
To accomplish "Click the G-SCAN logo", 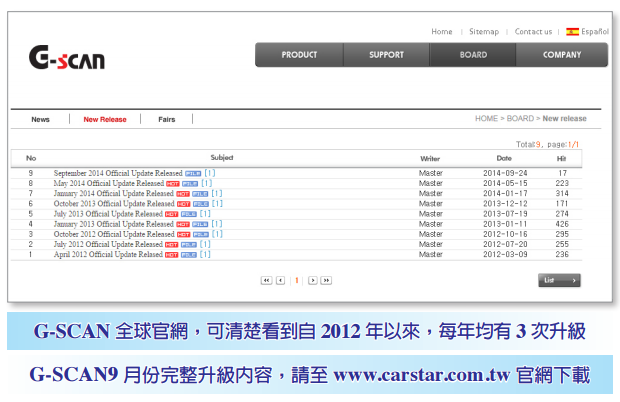I will tap(67, 58).
